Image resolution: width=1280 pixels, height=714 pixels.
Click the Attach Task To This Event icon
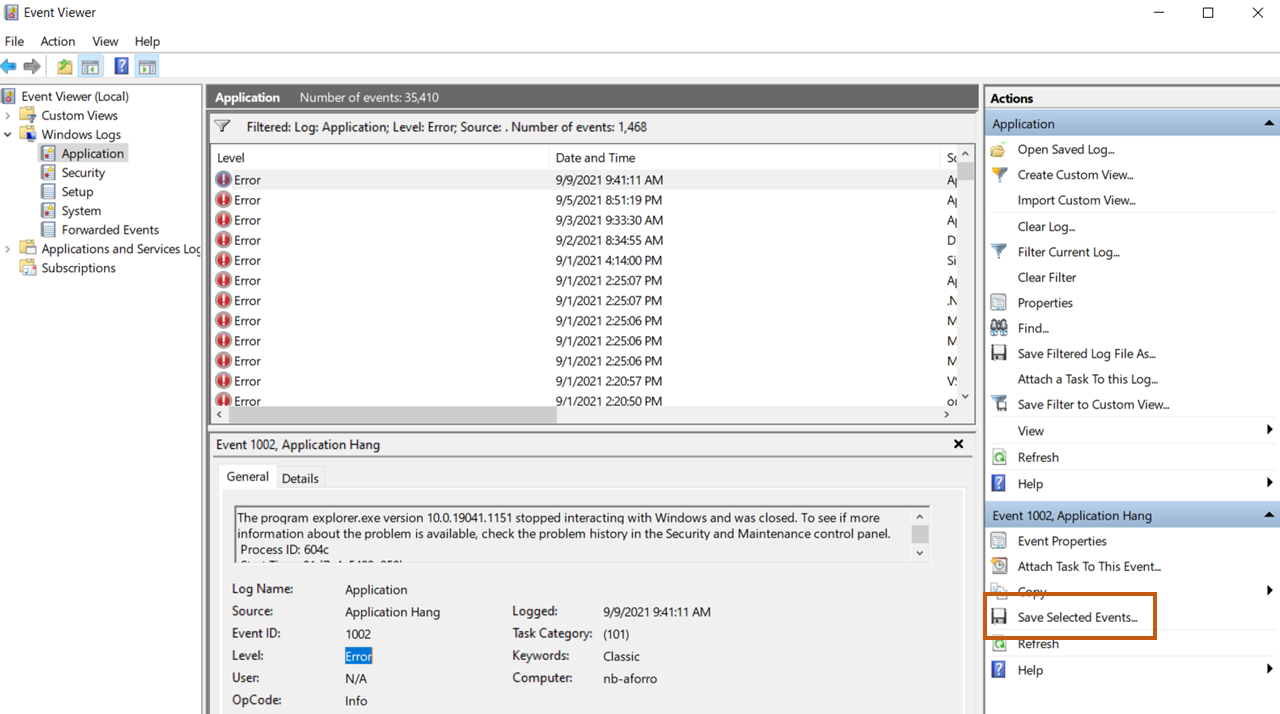coord(998,565)
